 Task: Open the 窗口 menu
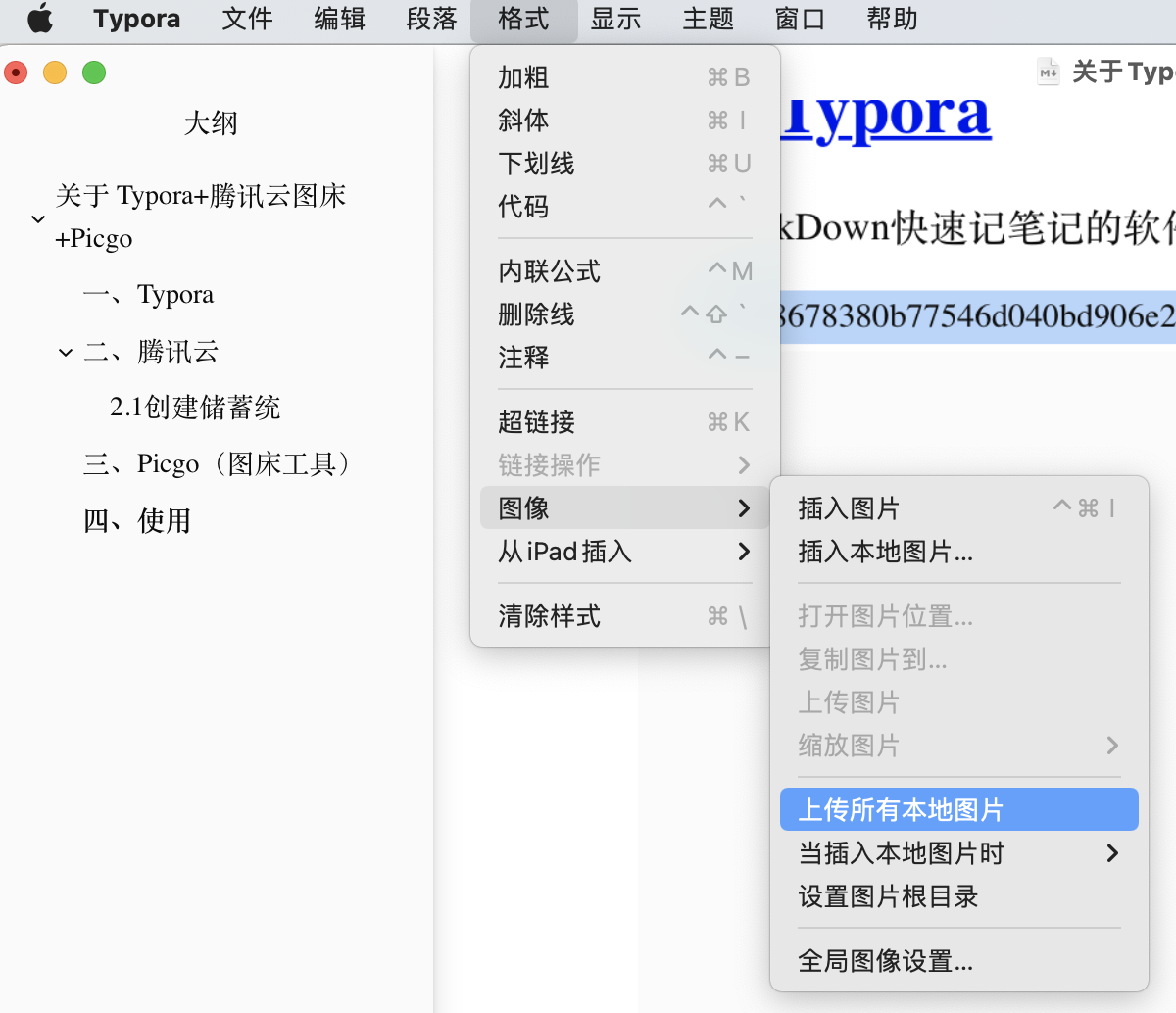(800, 19)
